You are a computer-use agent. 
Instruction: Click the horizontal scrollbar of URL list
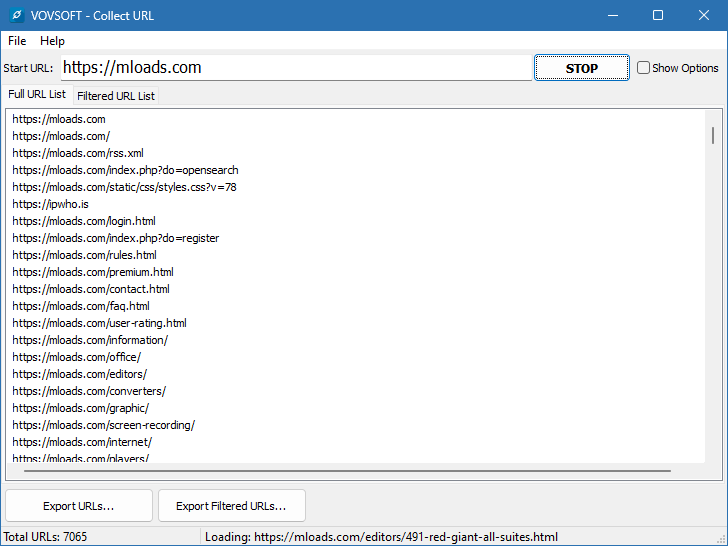347,471
